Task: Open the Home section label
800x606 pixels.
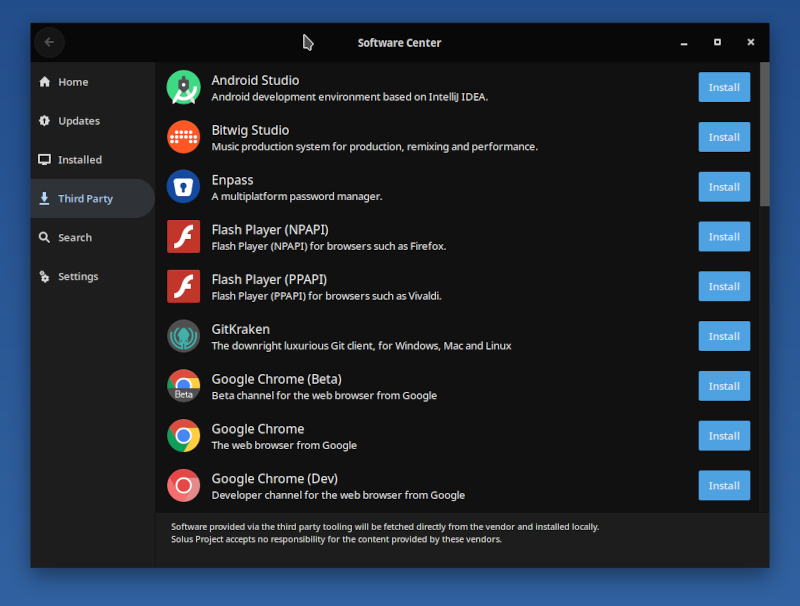Action: point(73,82)
